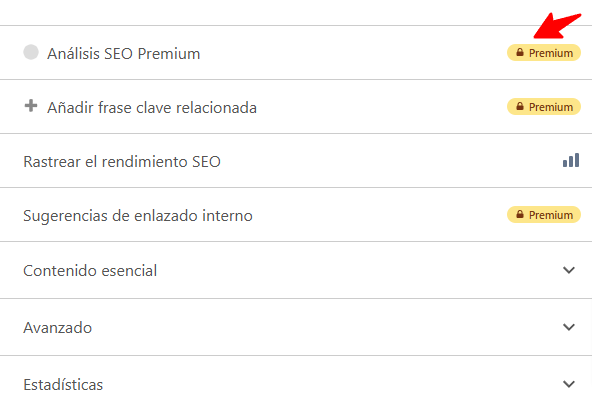Click the Contenido esencial heading
Image resolution: width=592 pixels, height=412 pixels.
(90, 271)
